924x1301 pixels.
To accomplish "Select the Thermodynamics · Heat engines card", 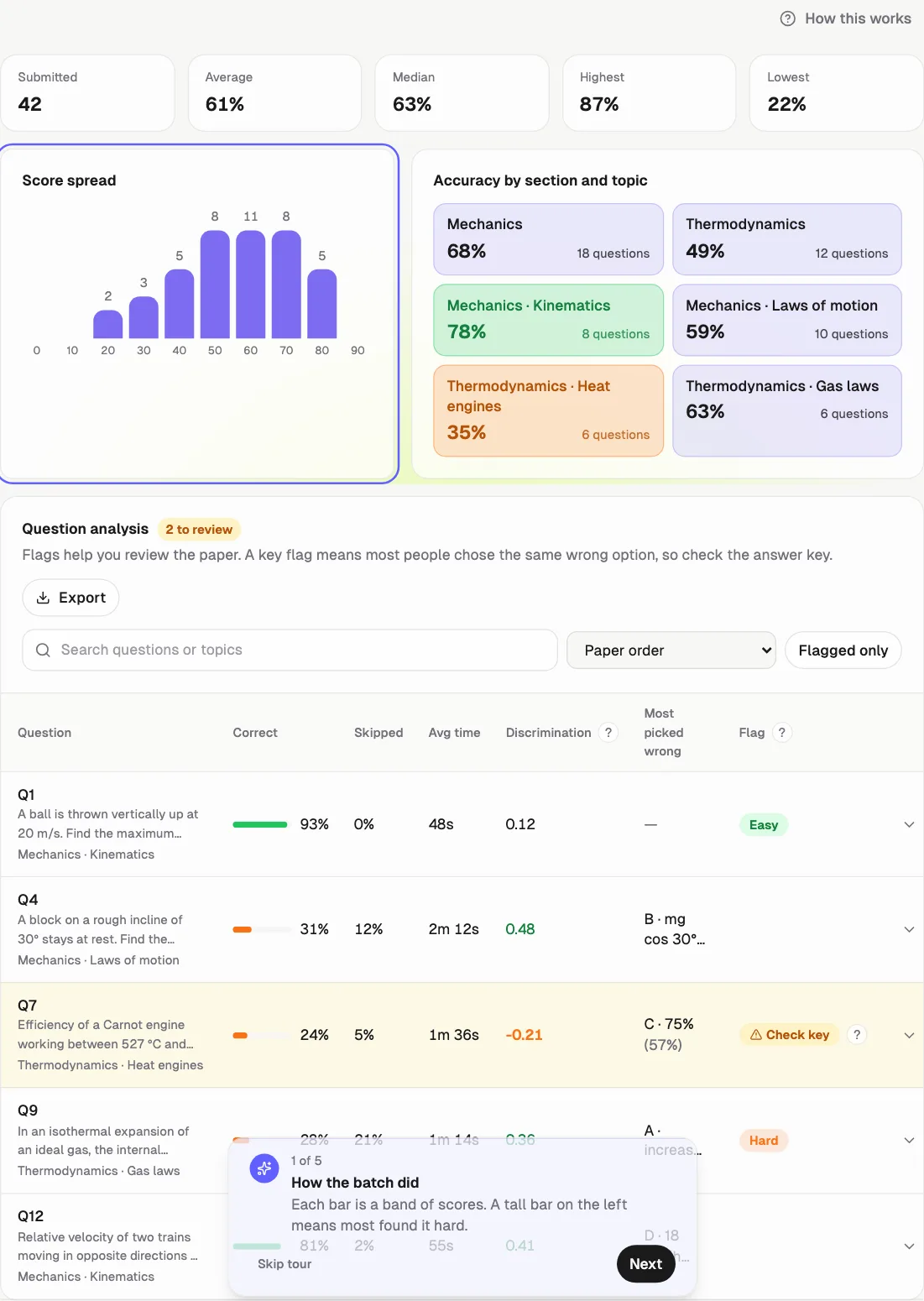I will 549,410.
